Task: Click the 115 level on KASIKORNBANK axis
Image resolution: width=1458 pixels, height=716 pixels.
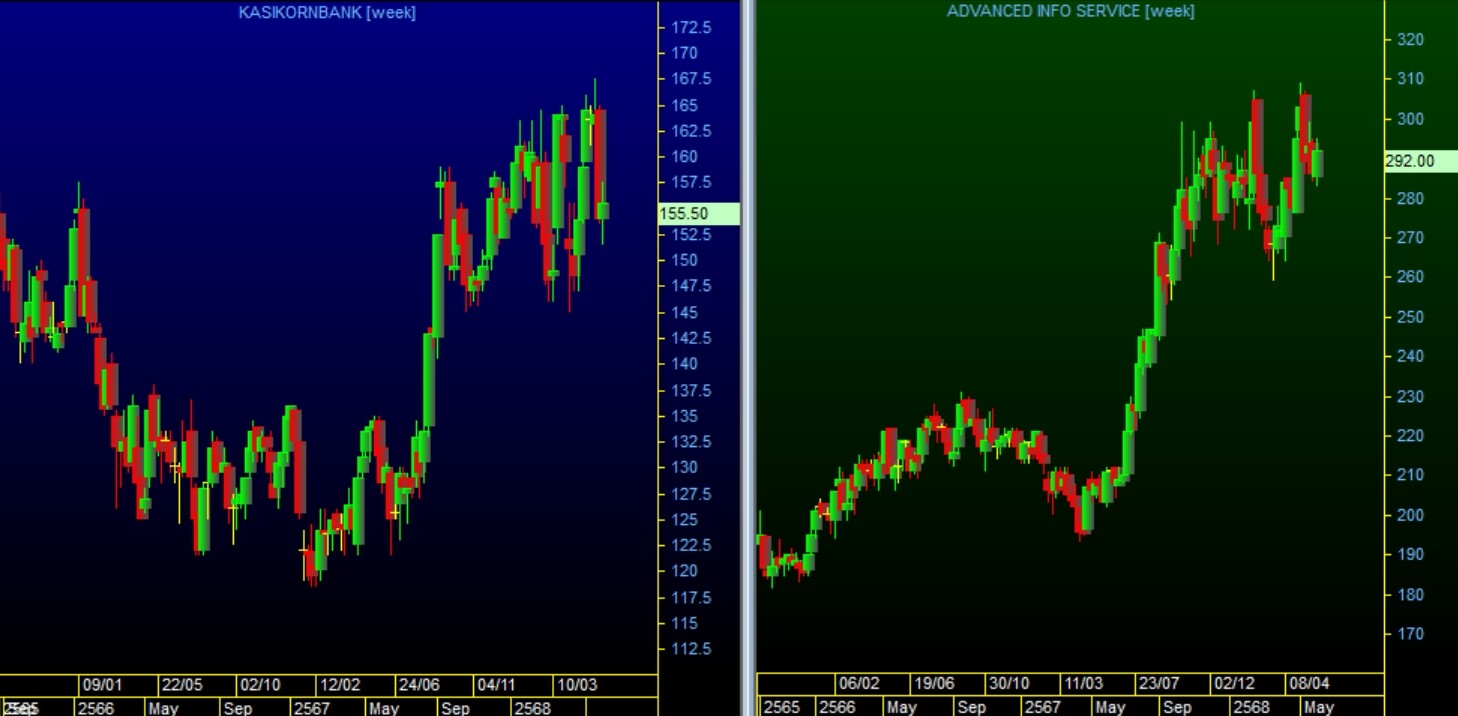Action: (x=685, y=623)
